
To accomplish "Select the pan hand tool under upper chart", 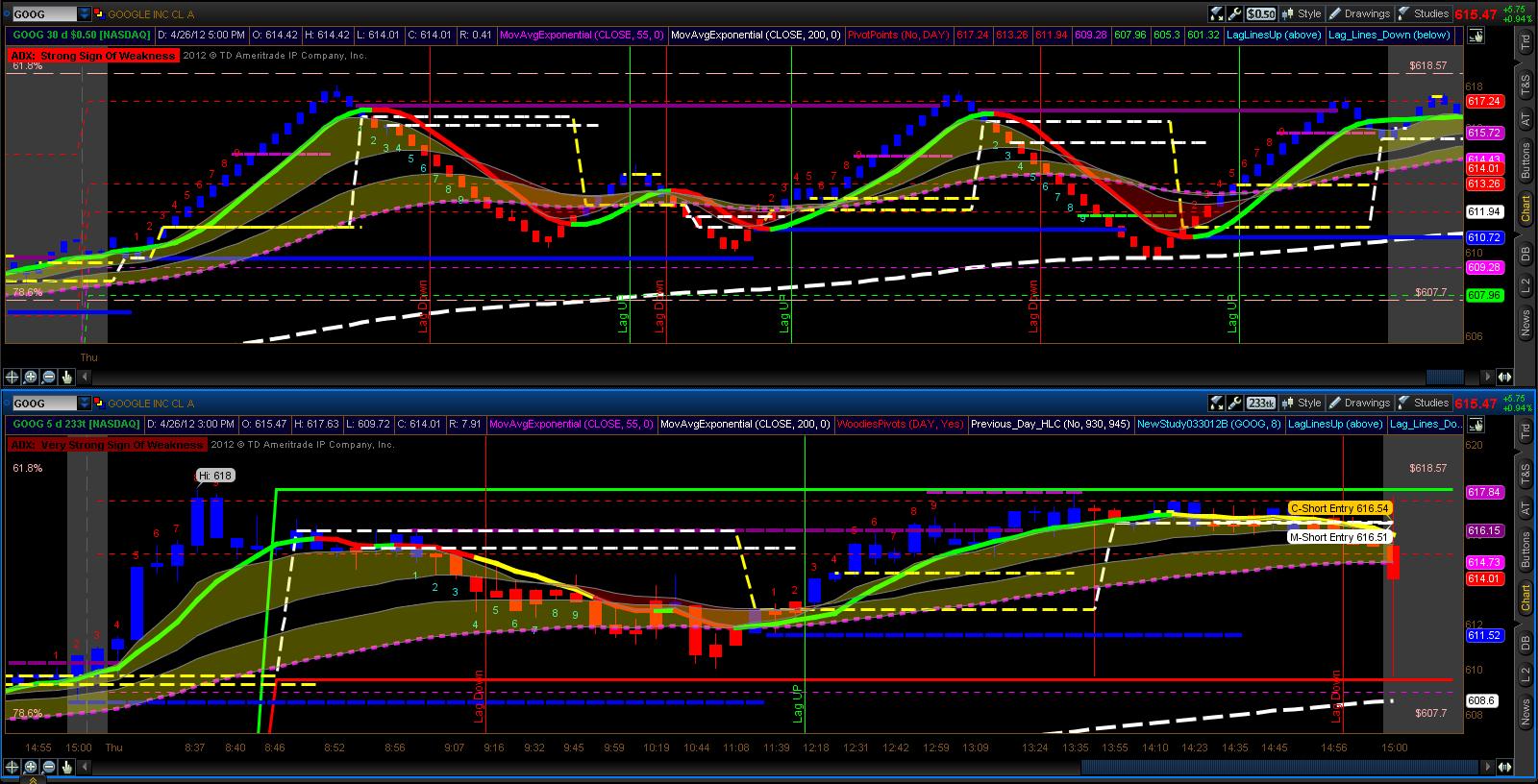I will (67, 377).
